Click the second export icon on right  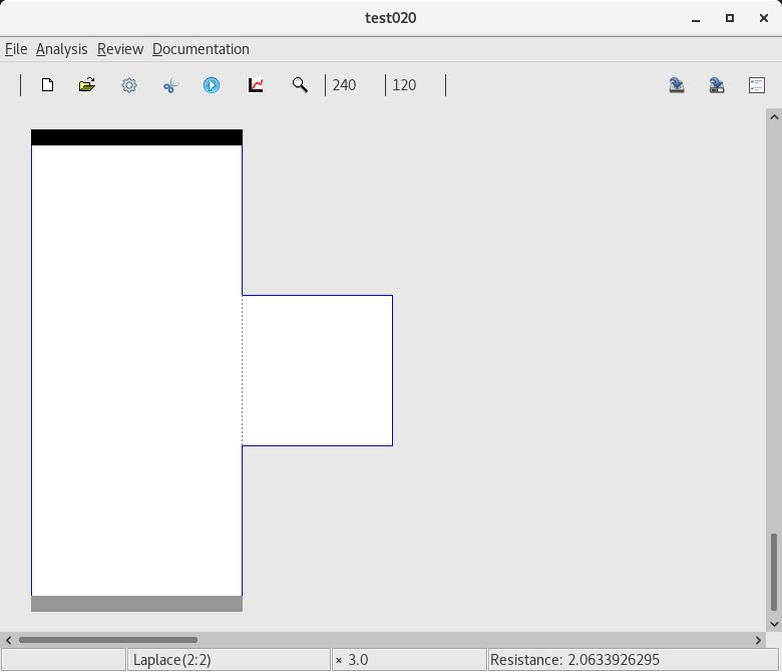tap(717, 85)
